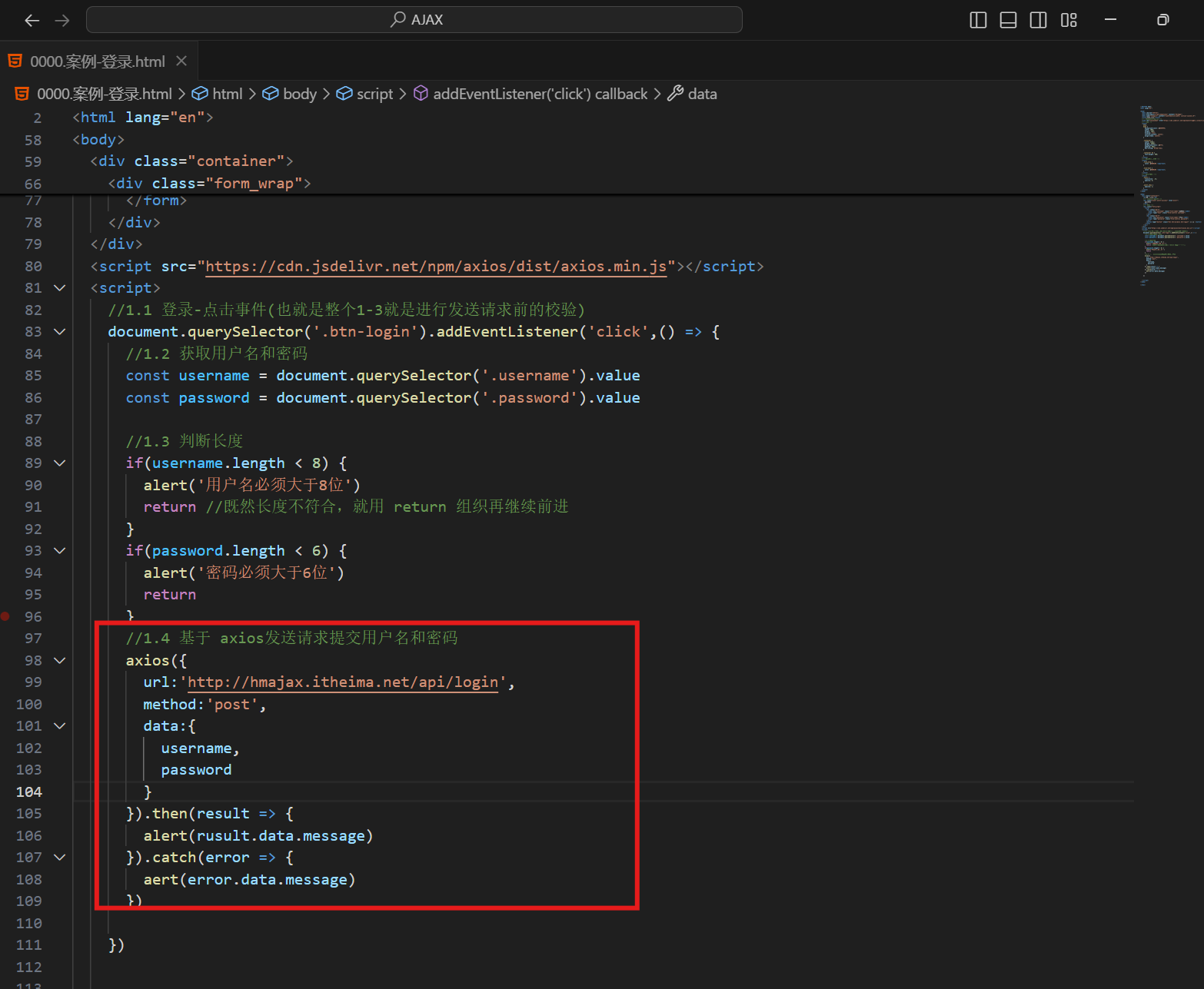Screen dimensions: 1204x989
Task: Click the method:'post' line
Action: click(x=205, y=705)
